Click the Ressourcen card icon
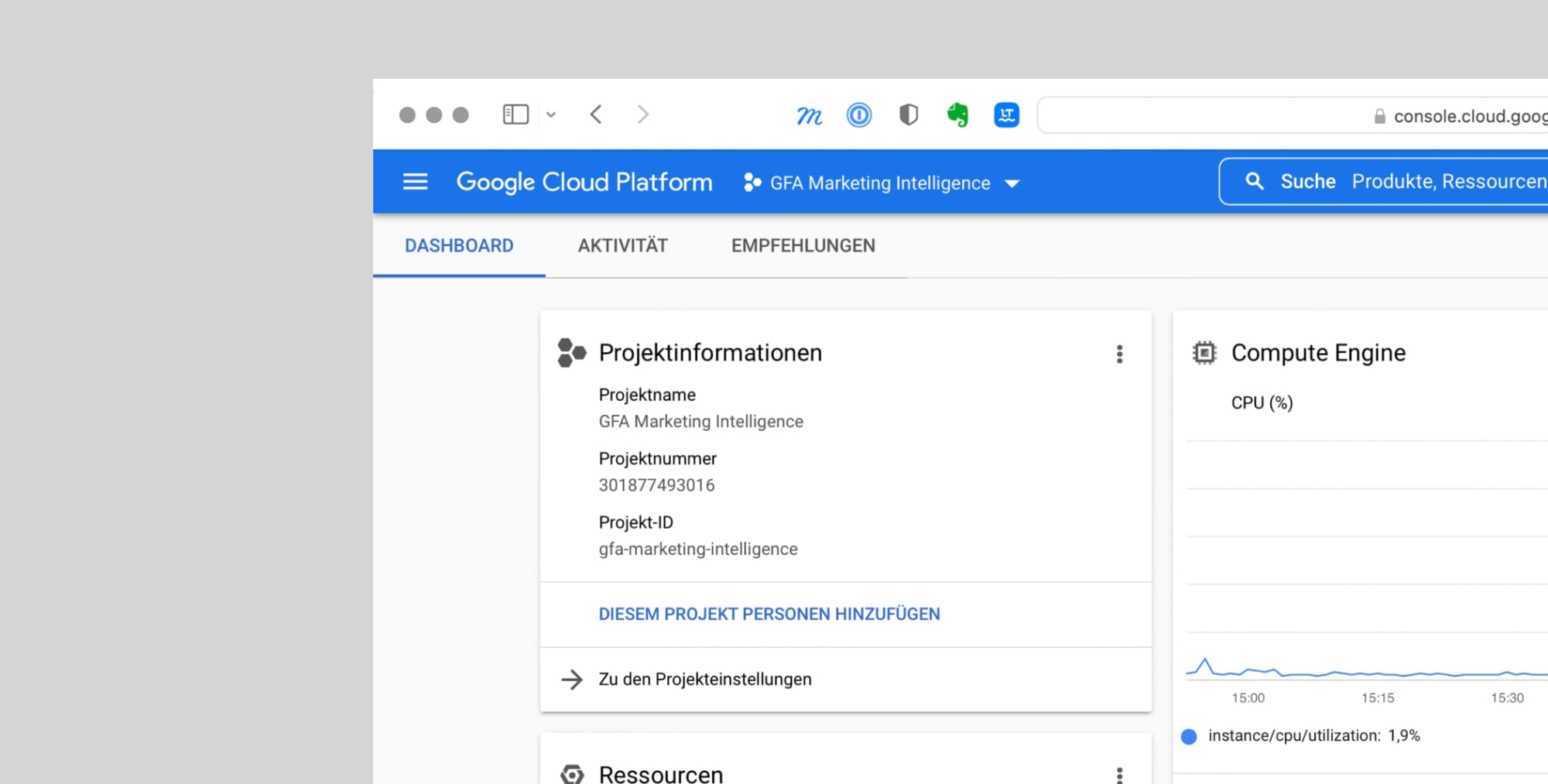This screenshot has width=1548, height=784. tap(572, 775)
